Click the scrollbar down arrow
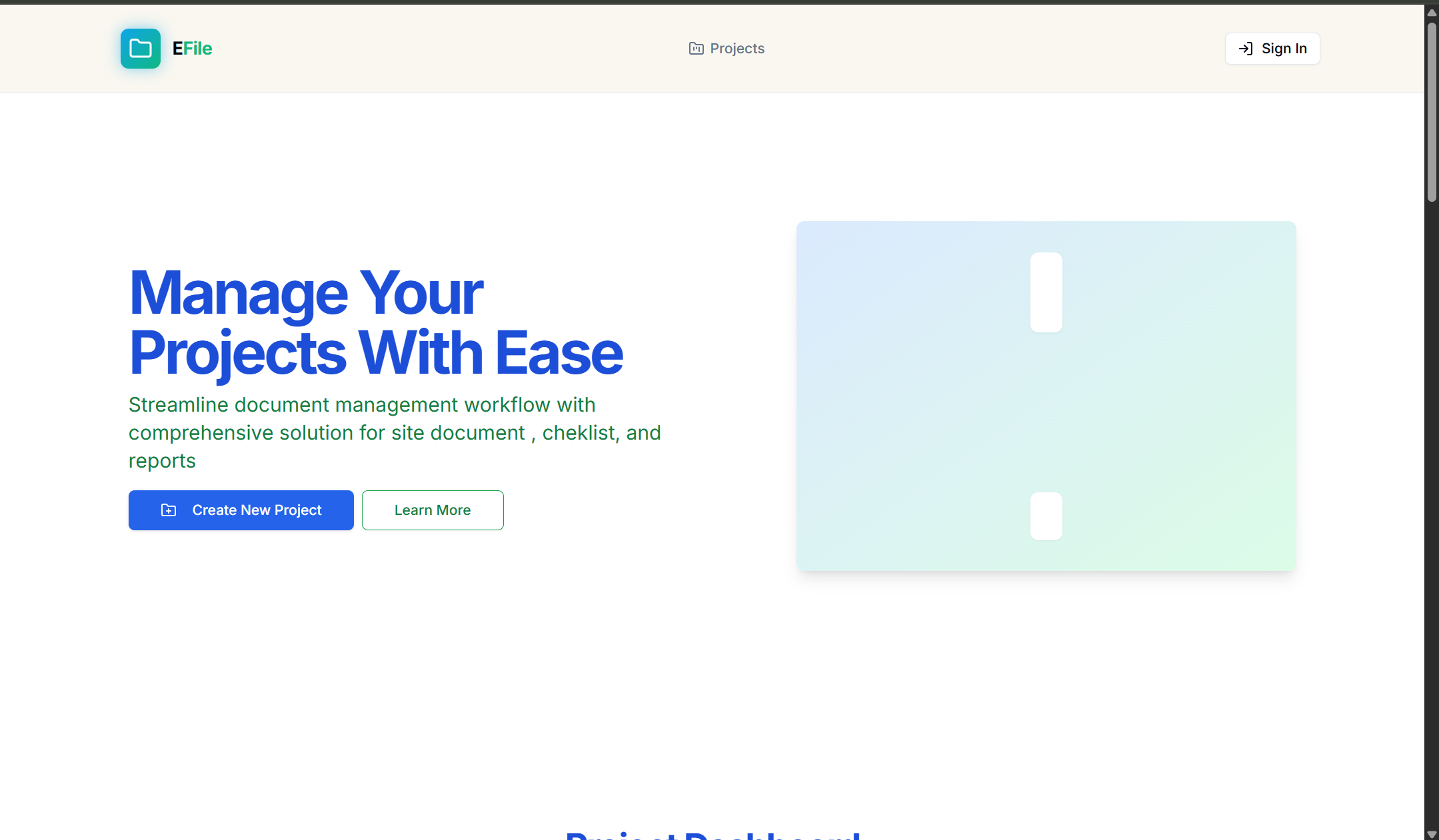Image resolution: width=1439 pixels, height=840 pixels. coord(1431,834)
